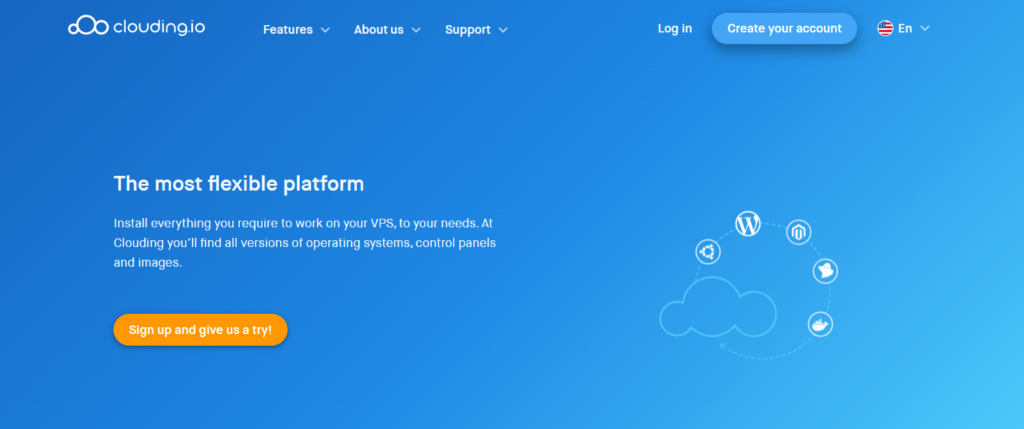Image resolution: width=1024 pixels, height=429 pixels.
Task: Click the WordPress icon above the cloud
Action: pos(748,224)
